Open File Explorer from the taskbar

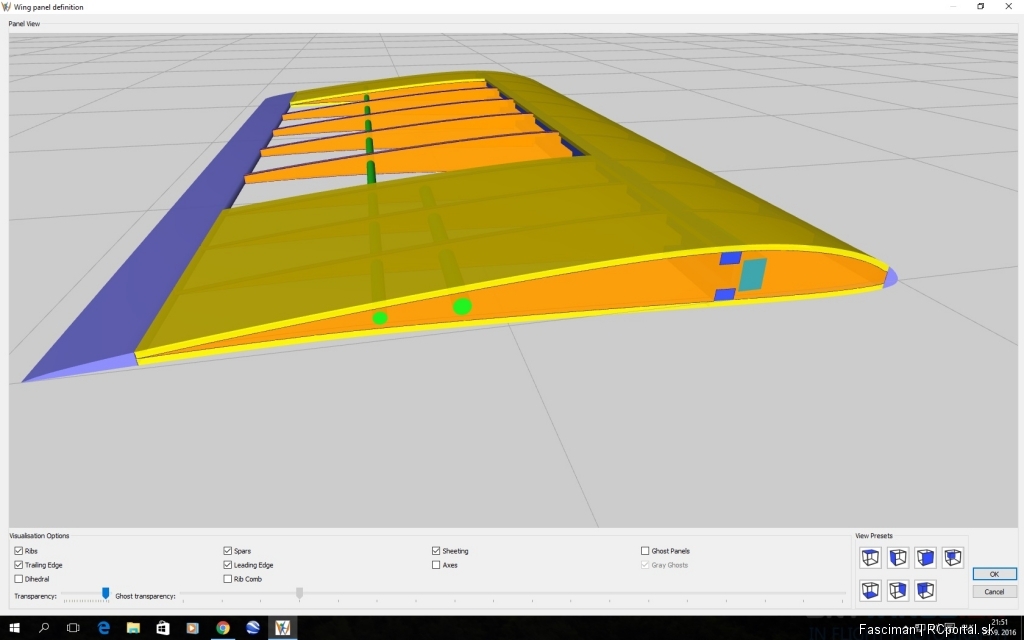tap(133, 628)
